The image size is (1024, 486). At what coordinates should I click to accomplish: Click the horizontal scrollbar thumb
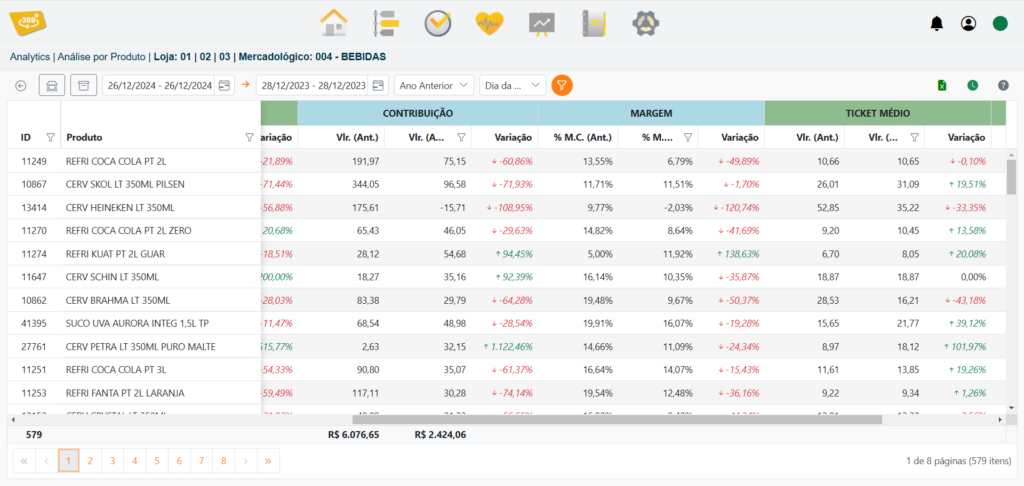pos(617,419)
